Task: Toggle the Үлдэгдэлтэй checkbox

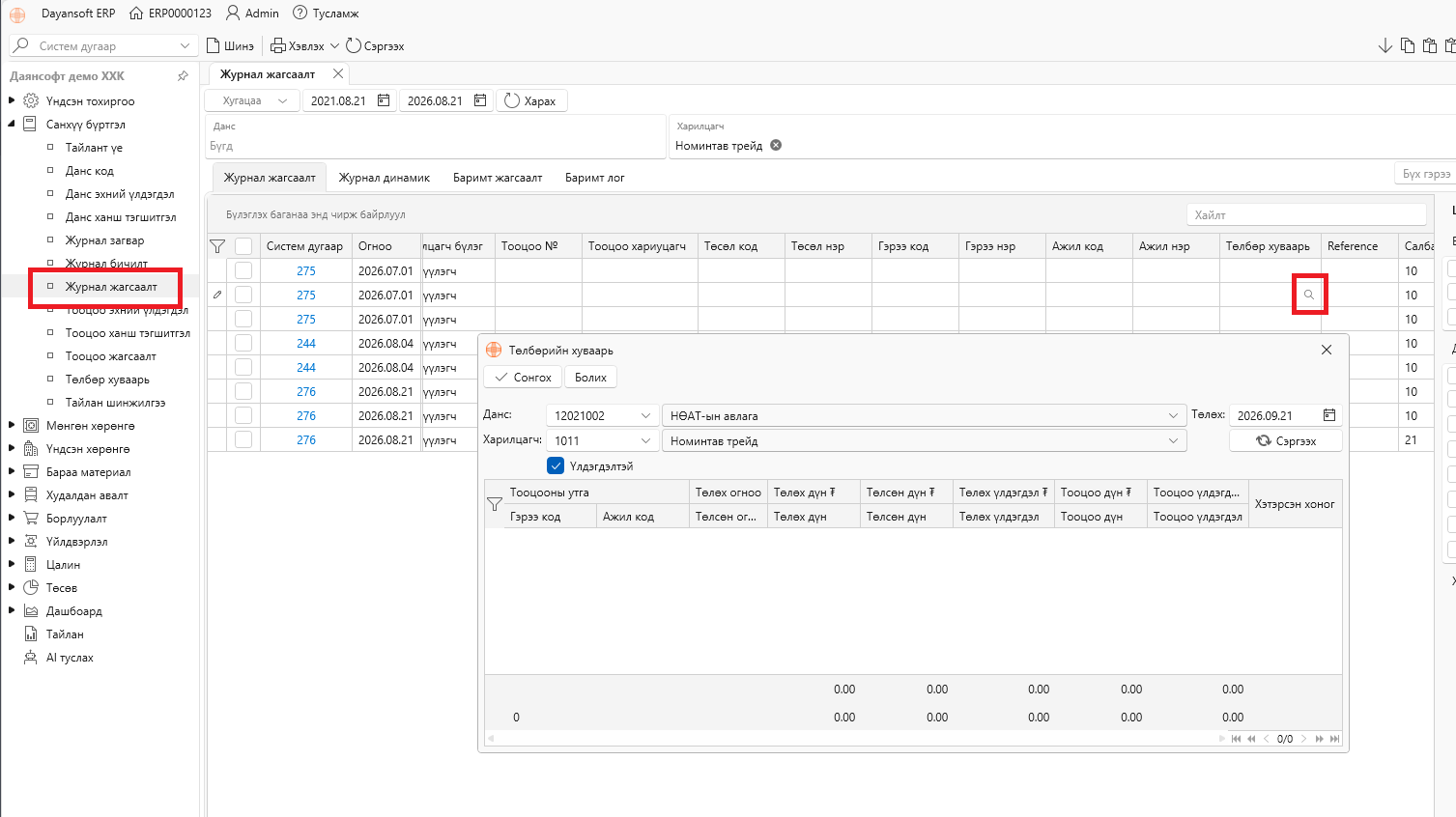Action: coord(556,465)
